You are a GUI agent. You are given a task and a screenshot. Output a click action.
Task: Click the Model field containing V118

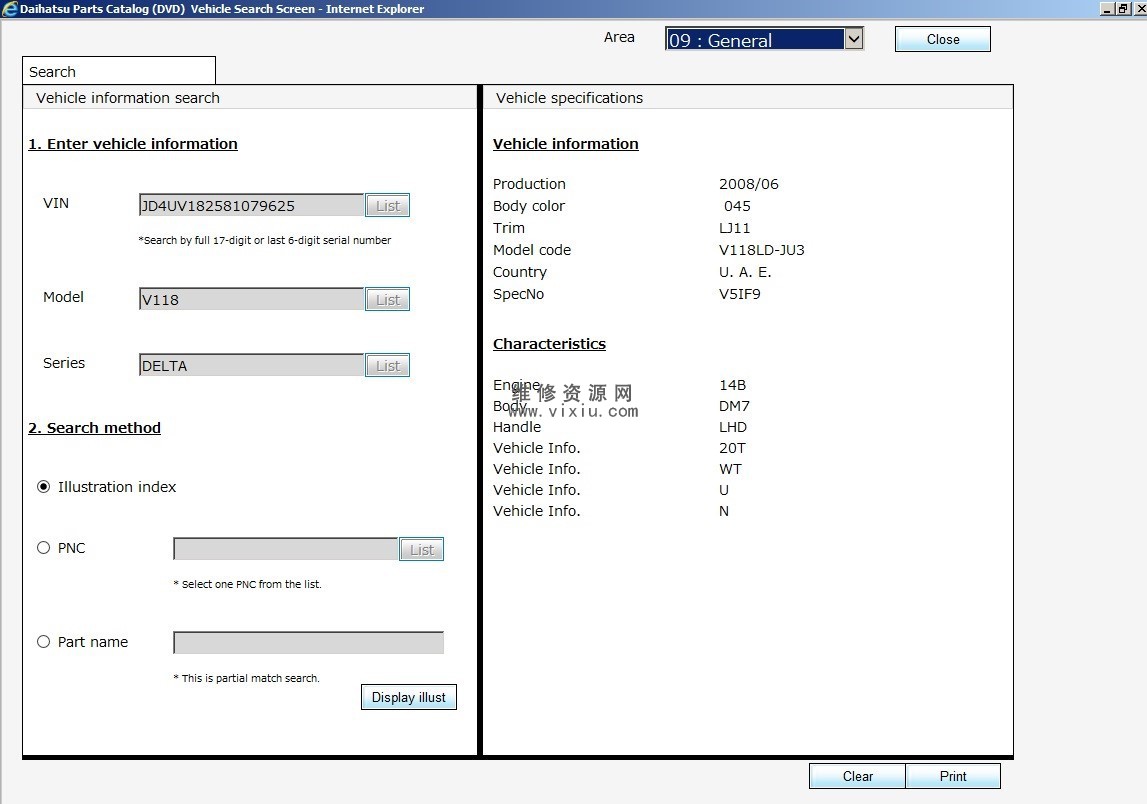252,299
